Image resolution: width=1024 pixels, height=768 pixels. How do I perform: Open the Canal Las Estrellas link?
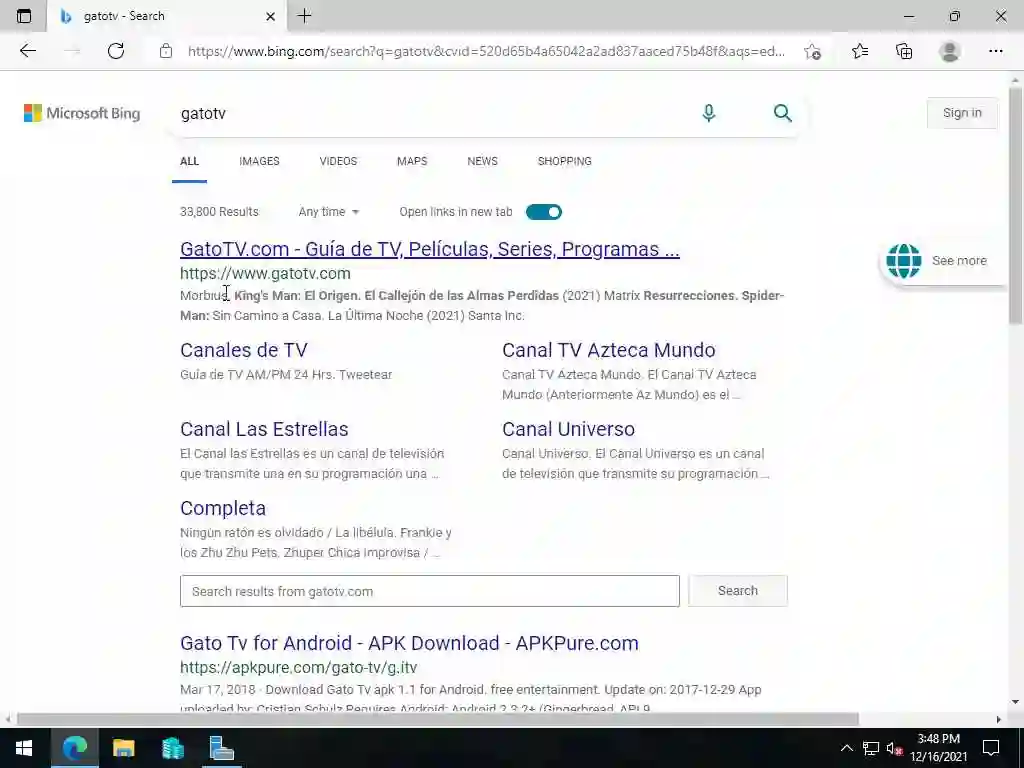click(264, 429)
